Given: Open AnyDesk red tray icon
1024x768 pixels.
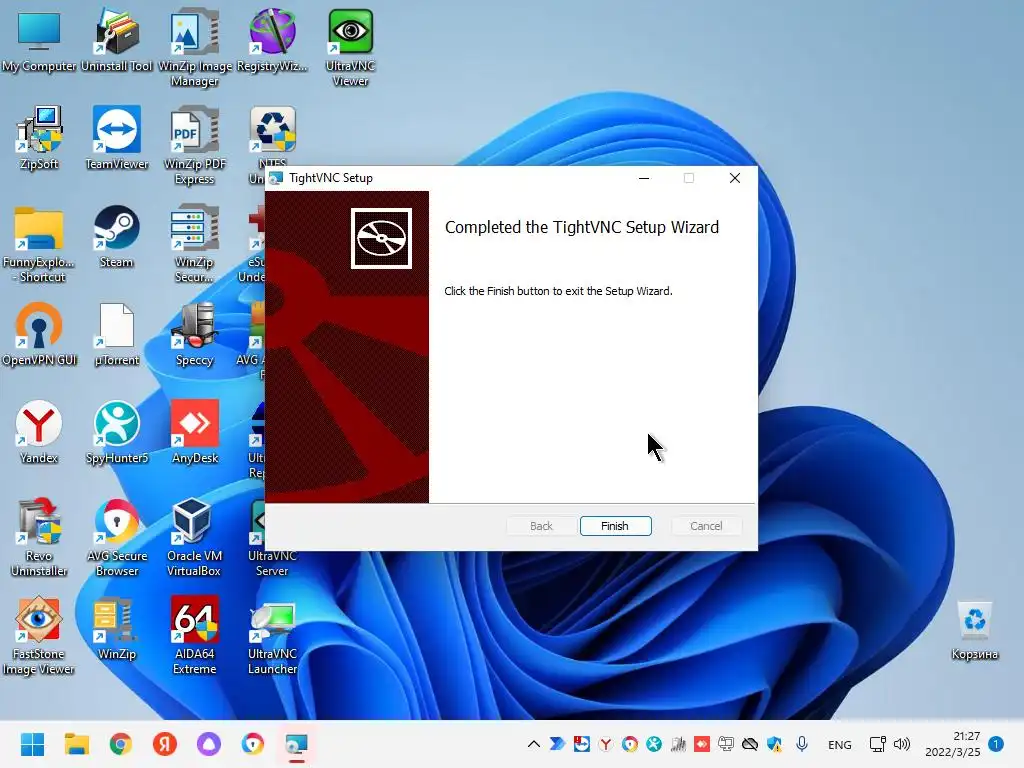Looking at the screenshot, I should 702,744.
